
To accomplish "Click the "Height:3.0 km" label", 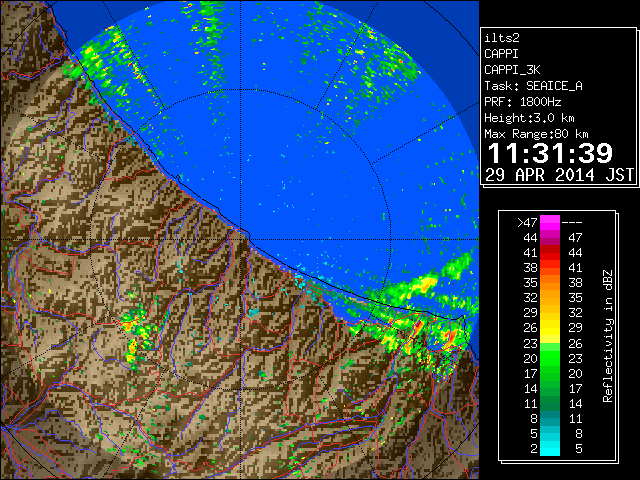I will tap(529, 118).
